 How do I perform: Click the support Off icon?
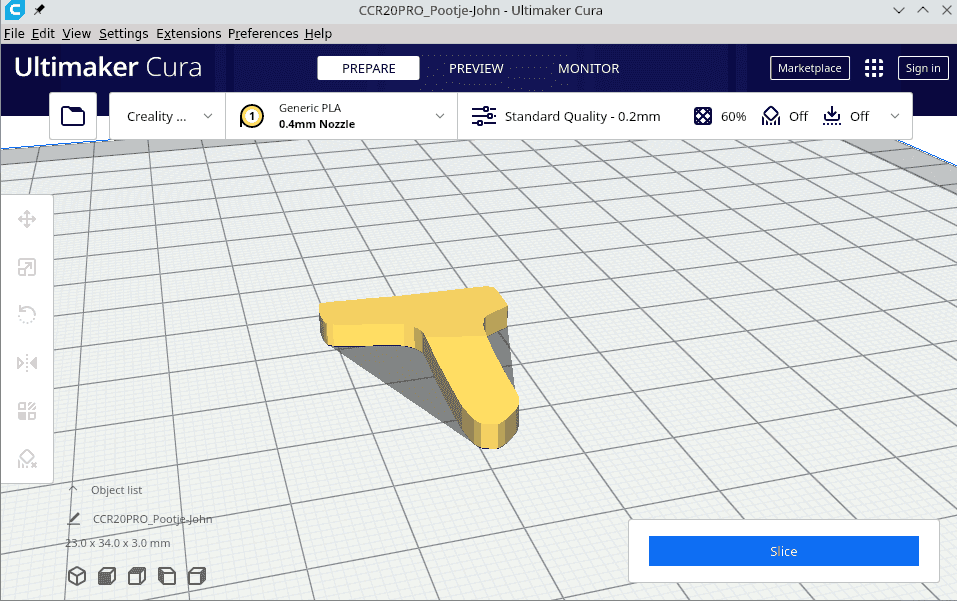pyautogui.click(x=771, y=116)
